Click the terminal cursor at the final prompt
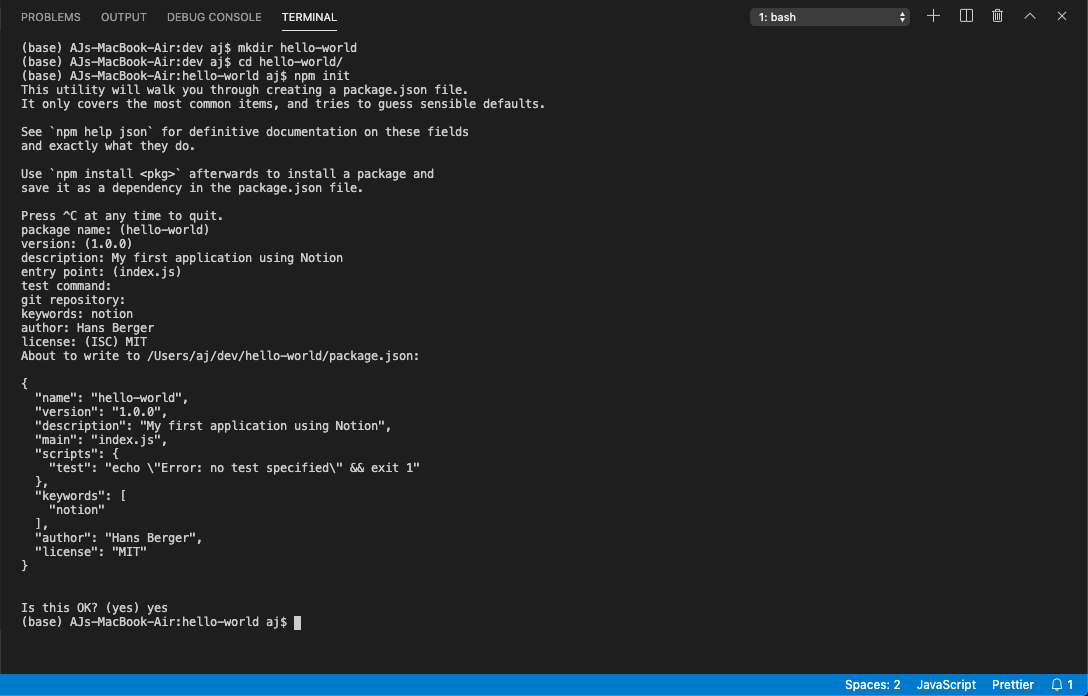The height and width of the screenshot is (696, 1088). [x=298, y=622]
